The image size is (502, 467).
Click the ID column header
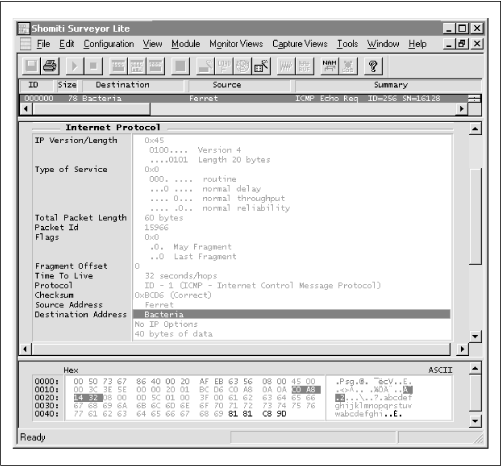36,85
